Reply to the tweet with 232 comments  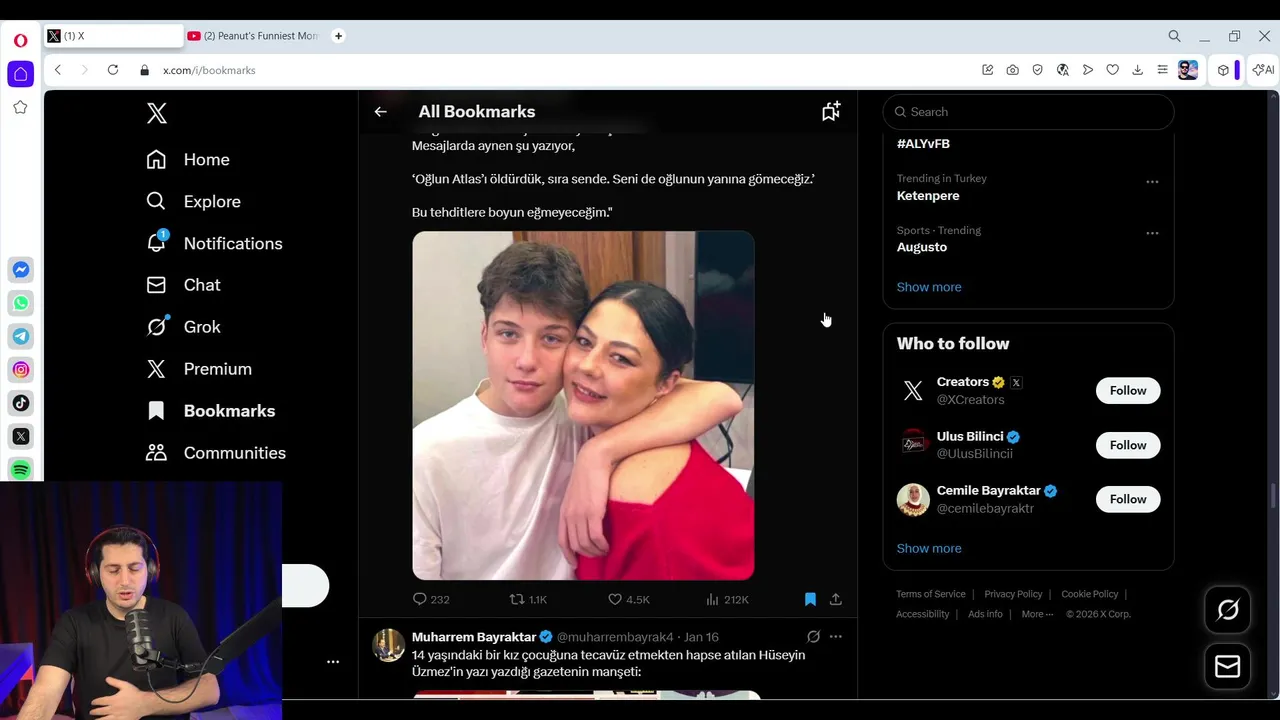point(431,599)
